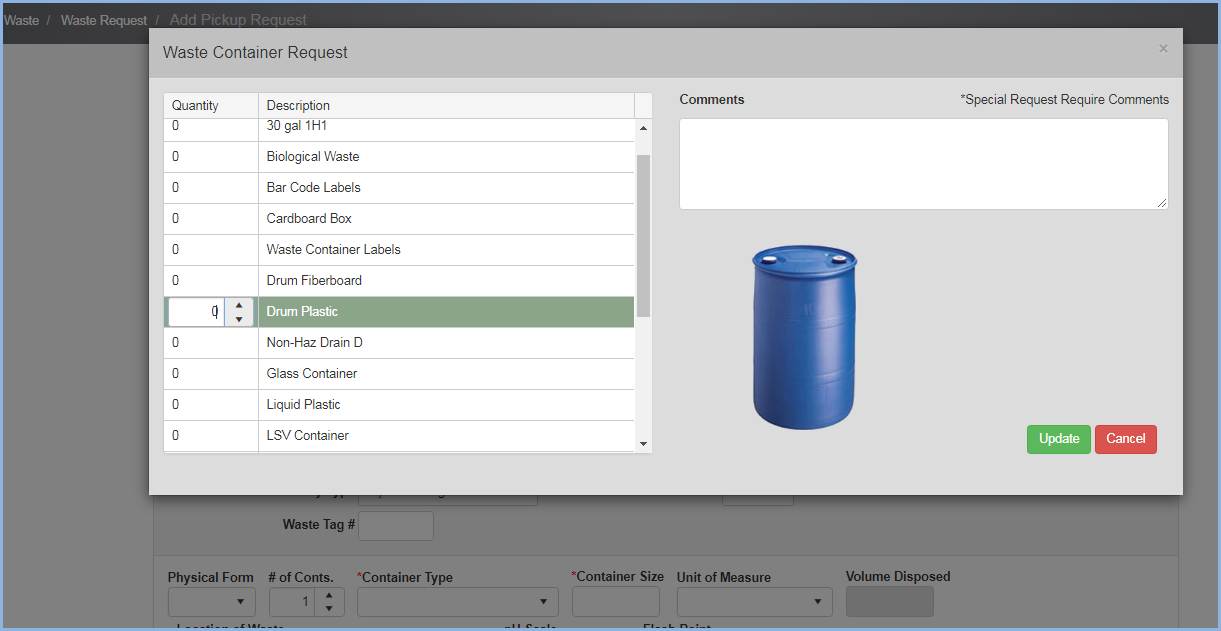1221x631 pixels.
Task: Expand the Container Type dropdown
Action: [x=457, y=602]
